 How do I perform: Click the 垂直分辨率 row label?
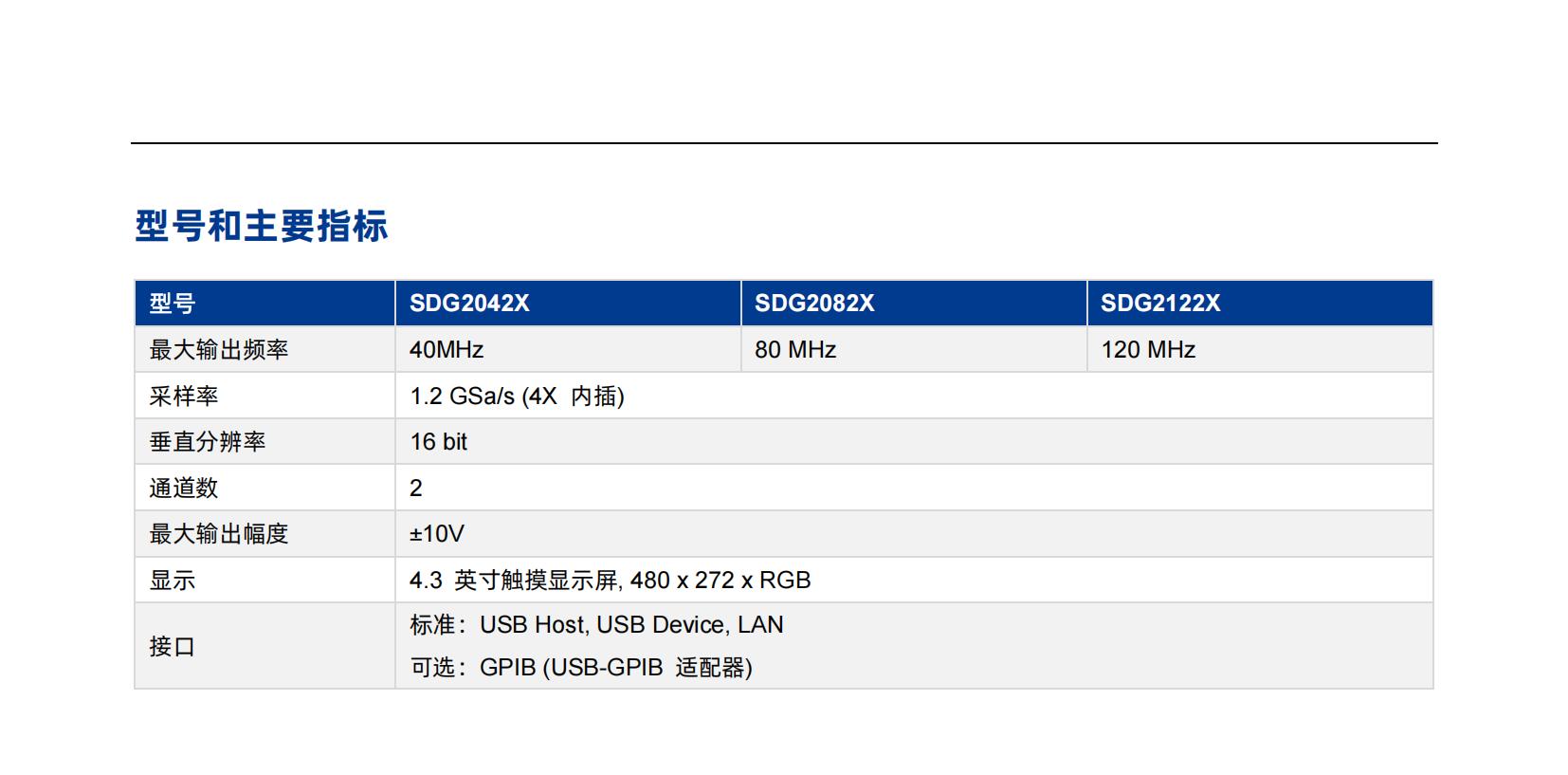click(x=208, y=442)
